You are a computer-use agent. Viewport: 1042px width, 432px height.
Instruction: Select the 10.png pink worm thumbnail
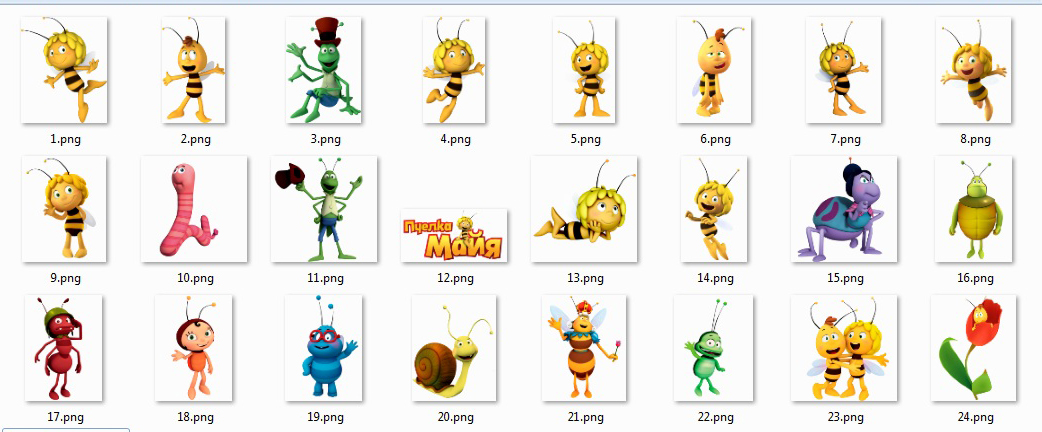194,209
